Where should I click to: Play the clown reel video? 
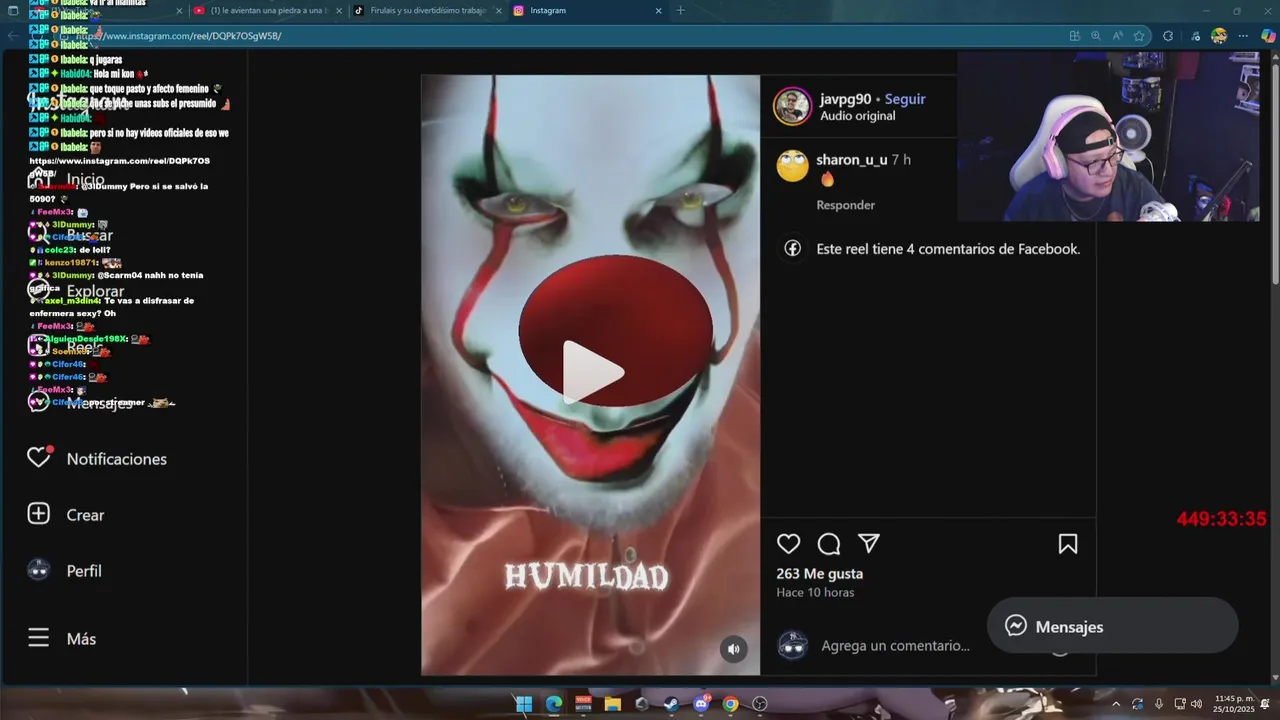click(x=593, y=372)
